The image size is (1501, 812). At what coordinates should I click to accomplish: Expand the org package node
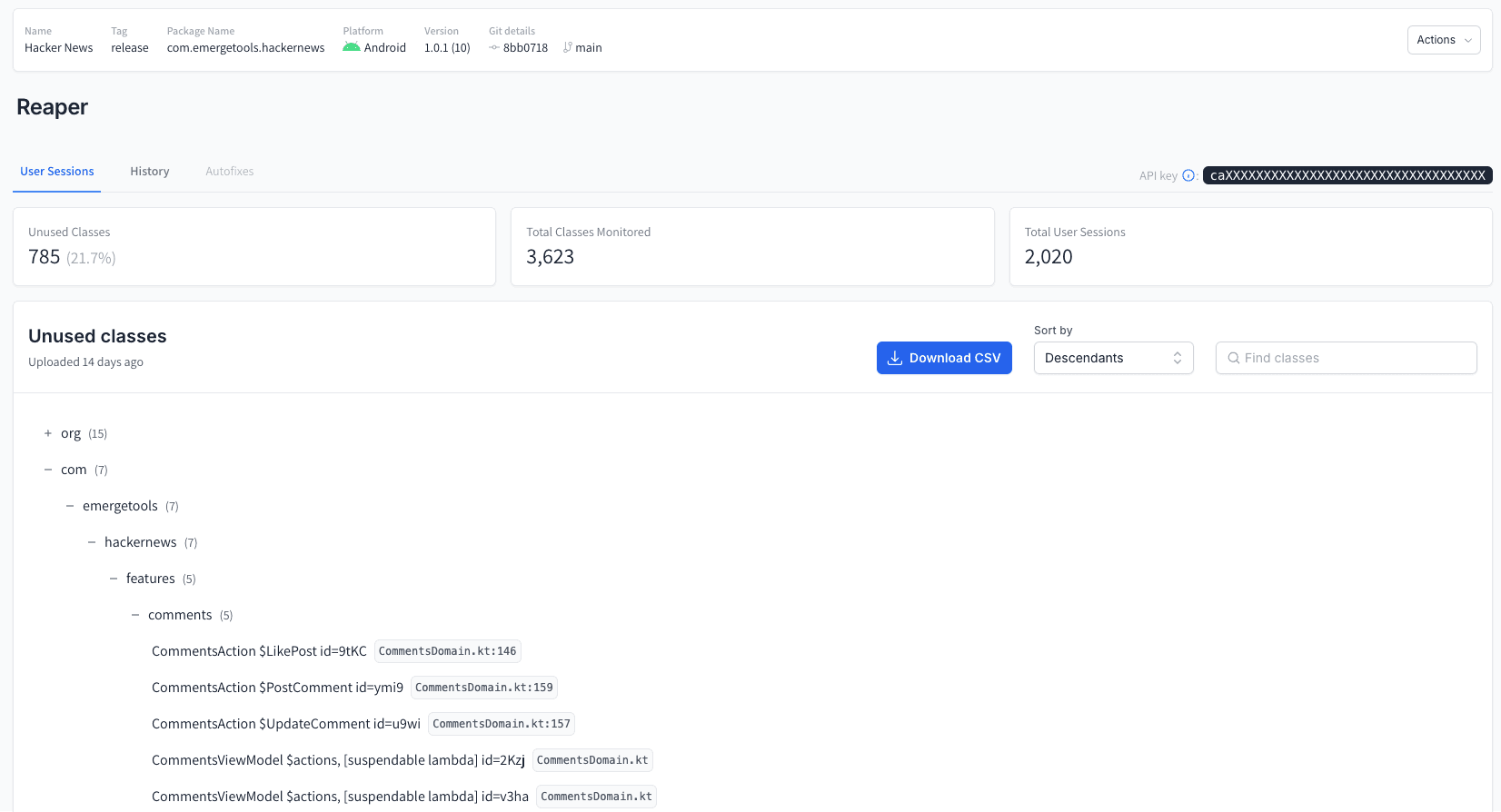pos(48,433)
